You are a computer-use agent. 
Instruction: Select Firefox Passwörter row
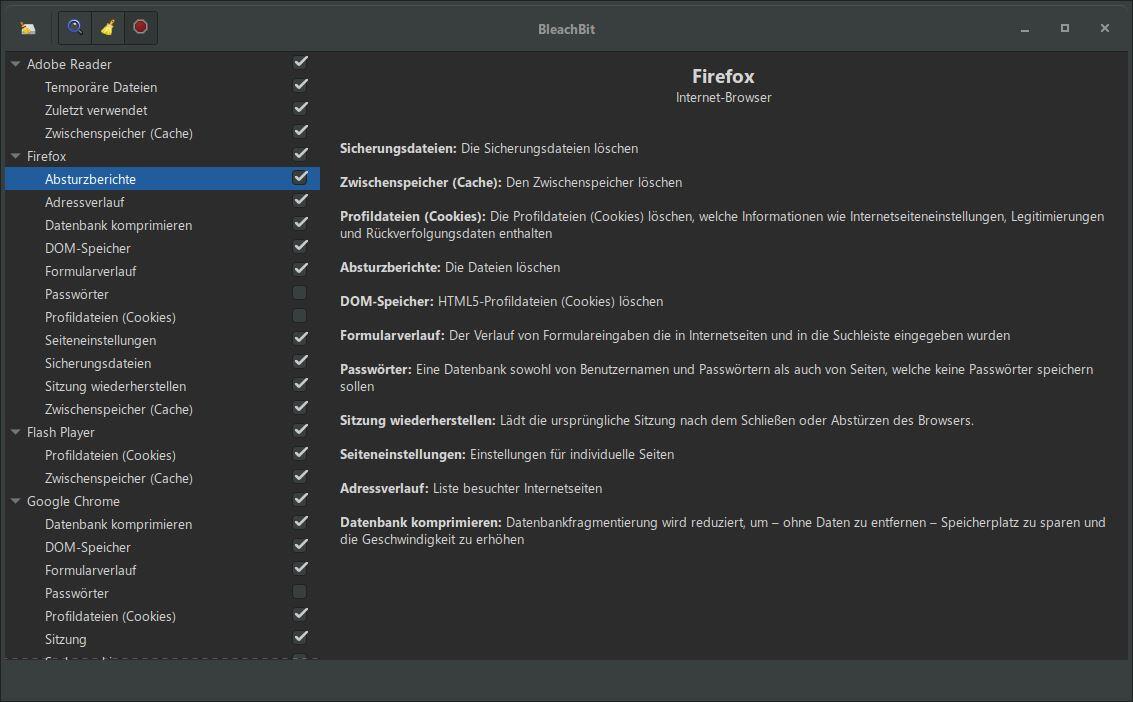162,295
